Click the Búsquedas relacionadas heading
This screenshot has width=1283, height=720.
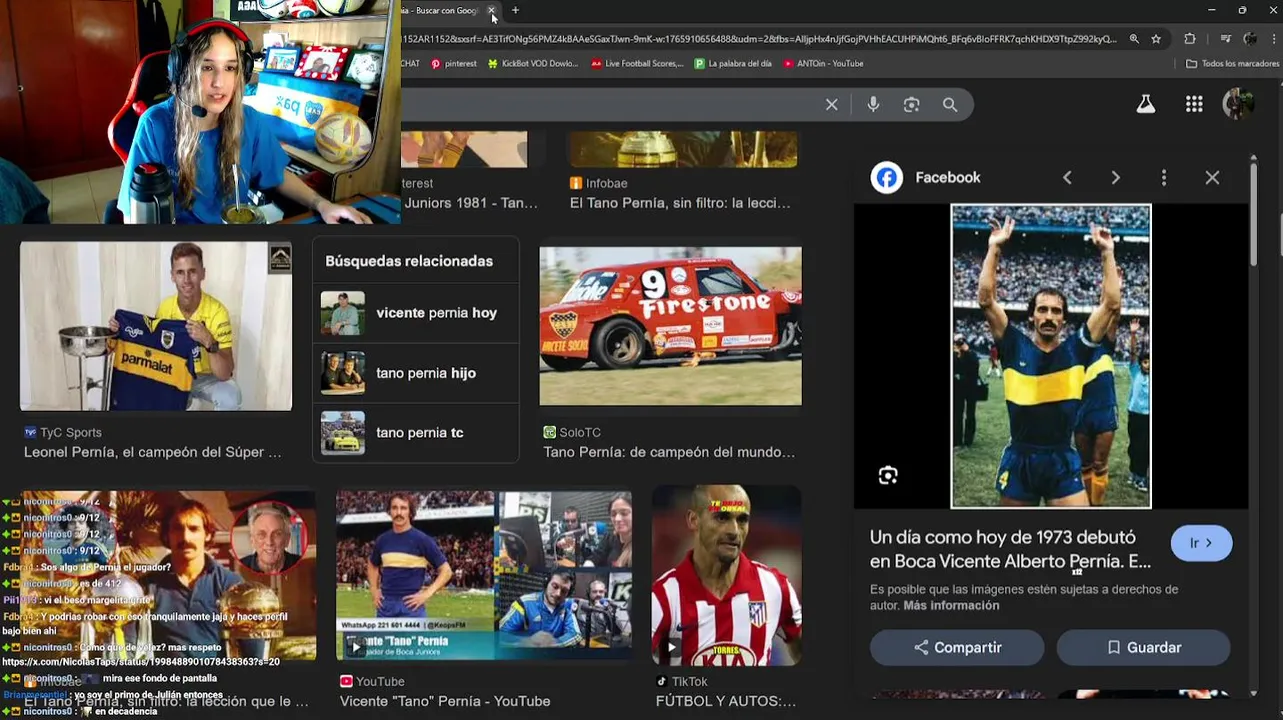(409, 261)
